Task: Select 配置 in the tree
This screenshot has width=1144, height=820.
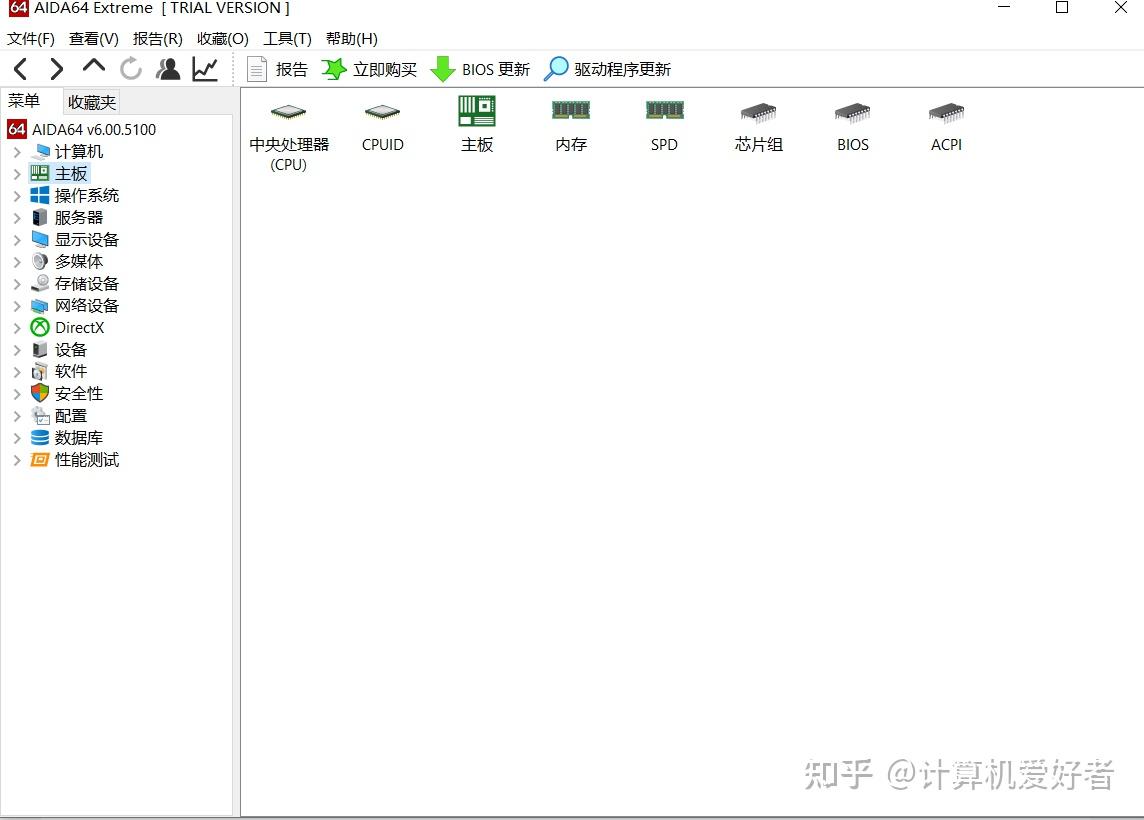Action: click(x=59, y=416)
